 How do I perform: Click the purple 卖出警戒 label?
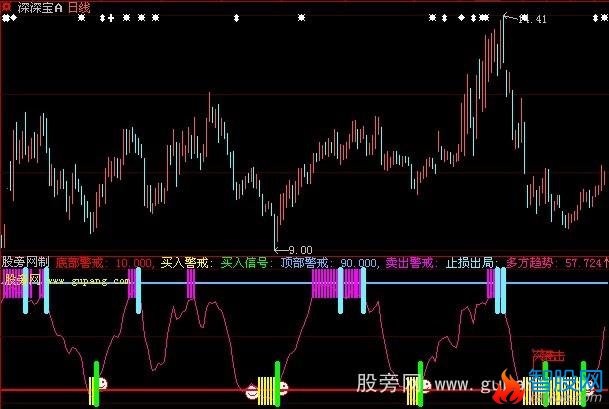[411, 263]
